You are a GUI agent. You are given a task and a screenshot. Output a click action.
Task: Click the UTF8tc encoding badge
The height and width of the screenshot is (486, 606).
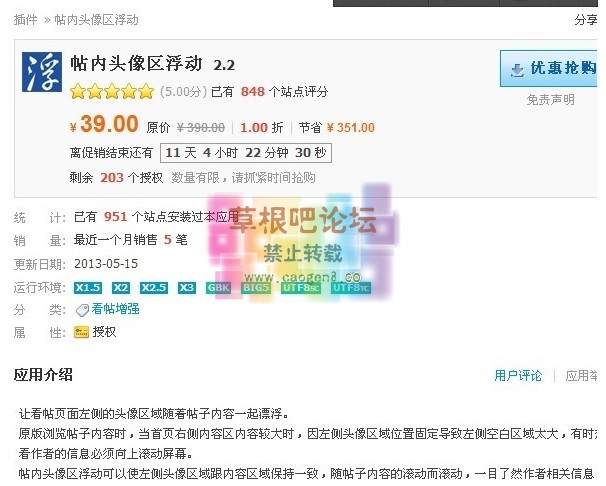(351, 288)
